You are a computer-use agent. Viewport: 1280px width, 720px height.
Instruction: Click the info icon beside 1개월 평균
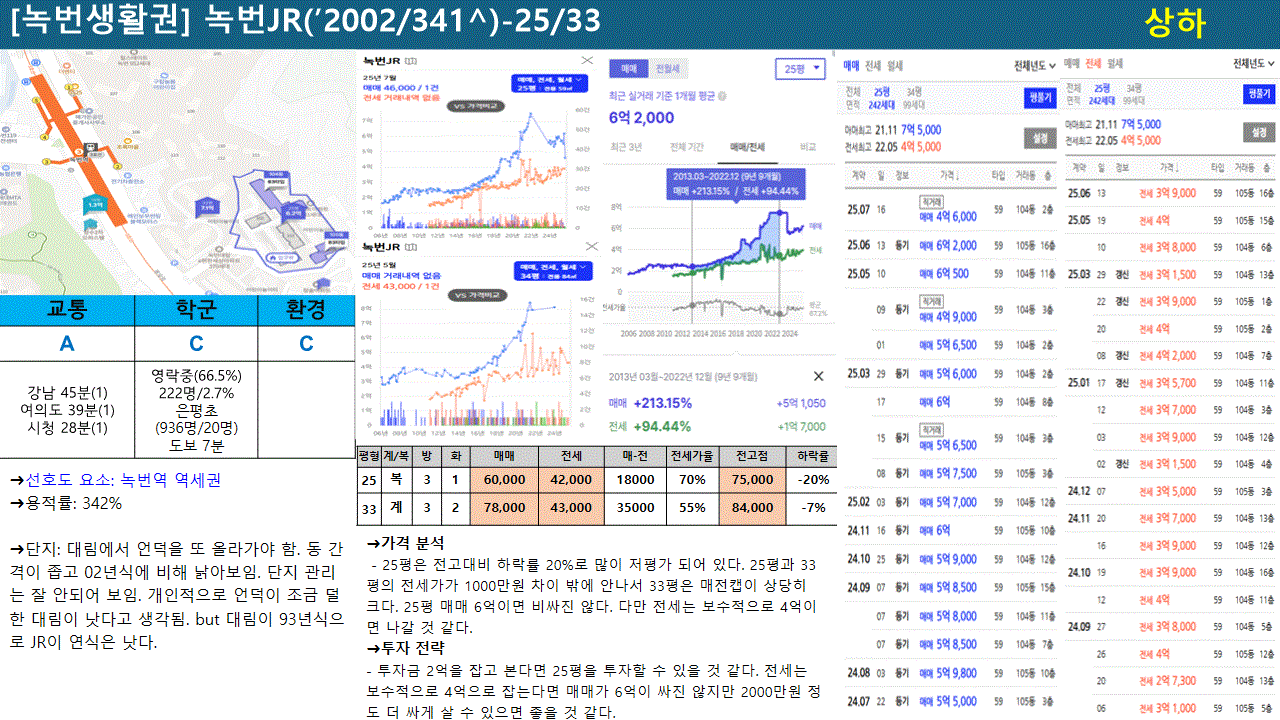(x=722, y=97)
